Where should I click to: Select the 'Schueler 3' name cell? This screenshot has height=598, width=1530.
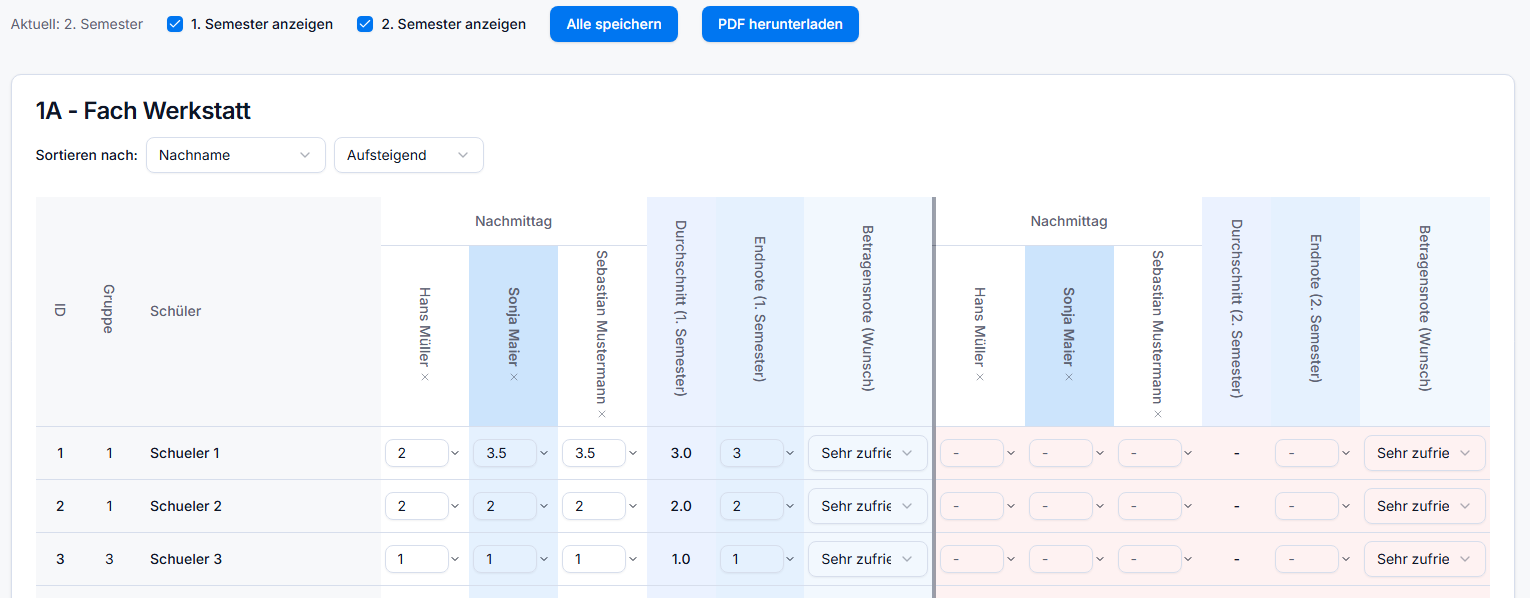click(186, 559)
